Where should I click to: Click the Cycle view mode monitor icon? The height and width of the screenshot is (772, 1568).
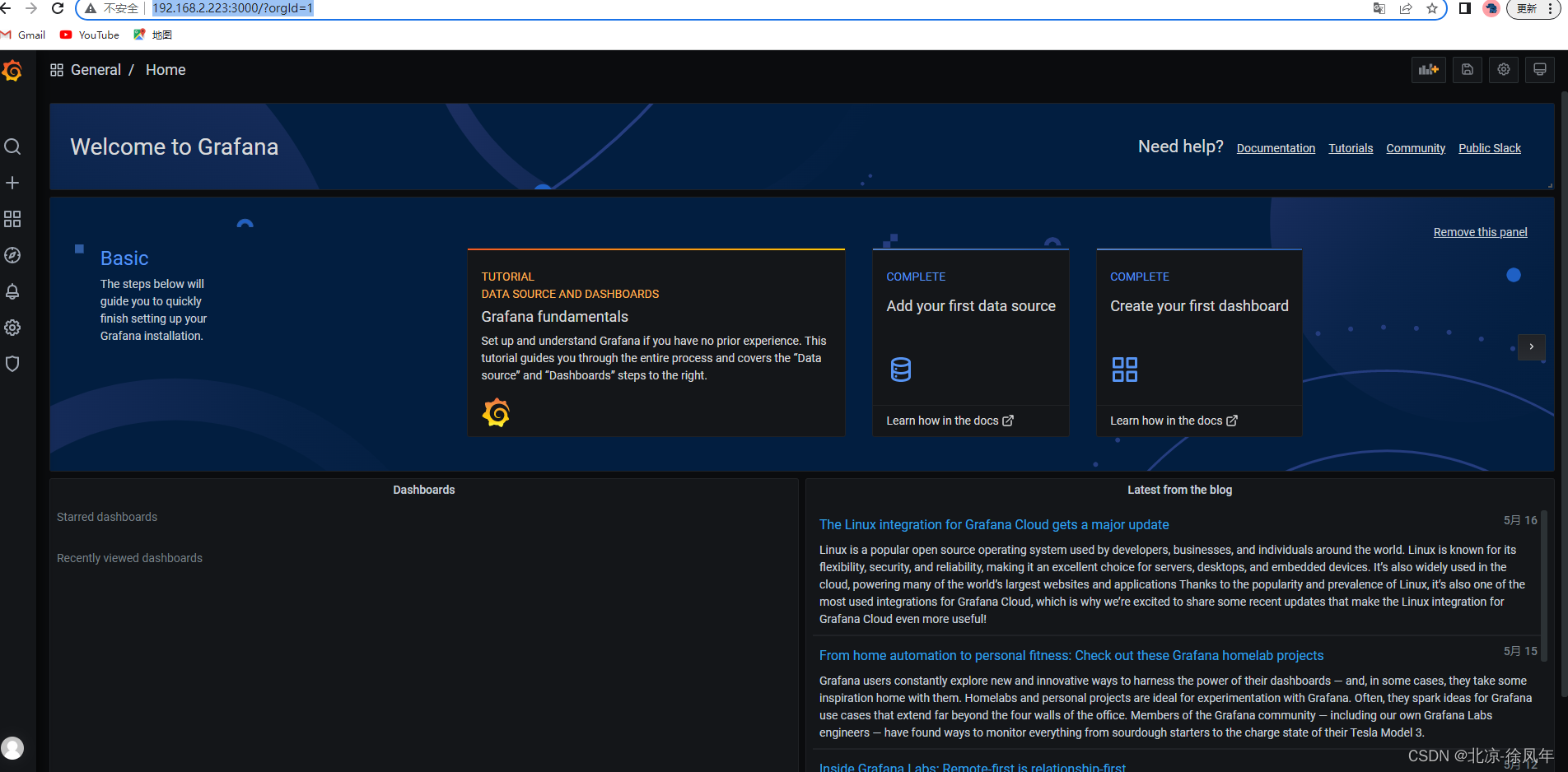tap(1540, 70)
